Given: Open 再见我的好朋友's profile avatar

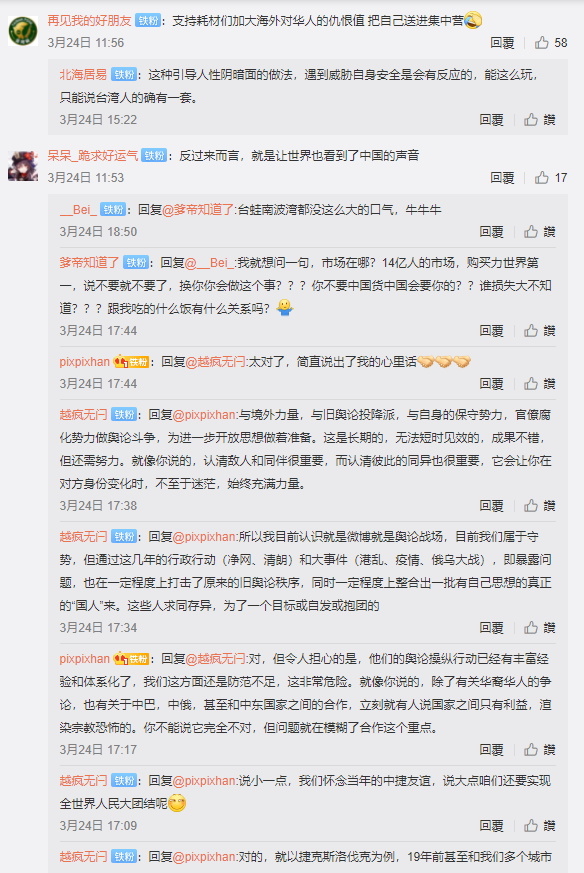Looking at the screenshot, I should pos(23,31).
